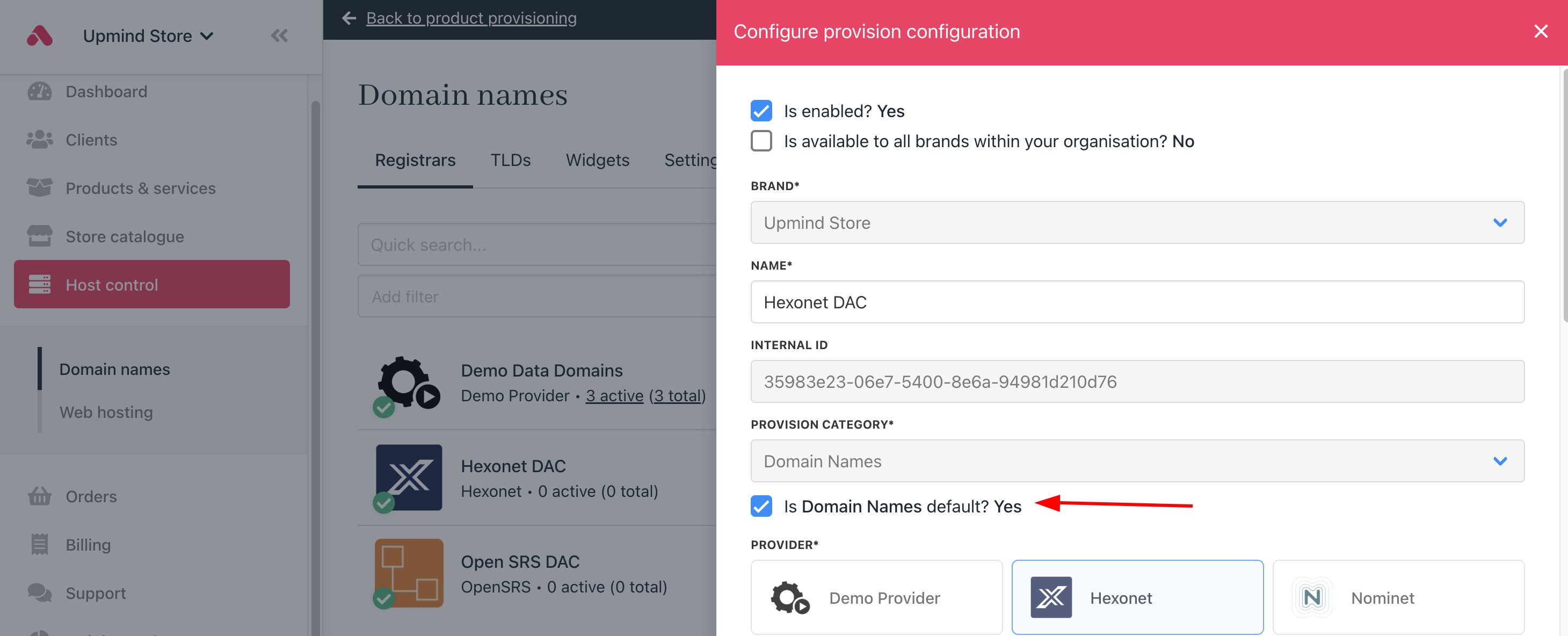Click green check badge on Hexonet DAC

(x=383, y=503)
